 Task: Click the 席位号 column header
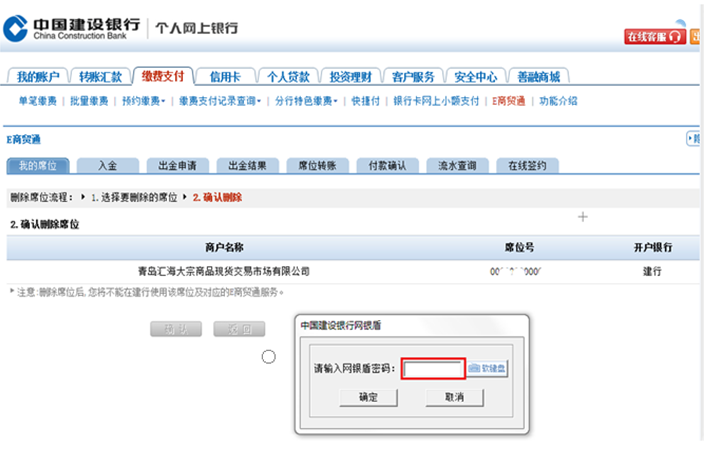(x=519, y=247)
